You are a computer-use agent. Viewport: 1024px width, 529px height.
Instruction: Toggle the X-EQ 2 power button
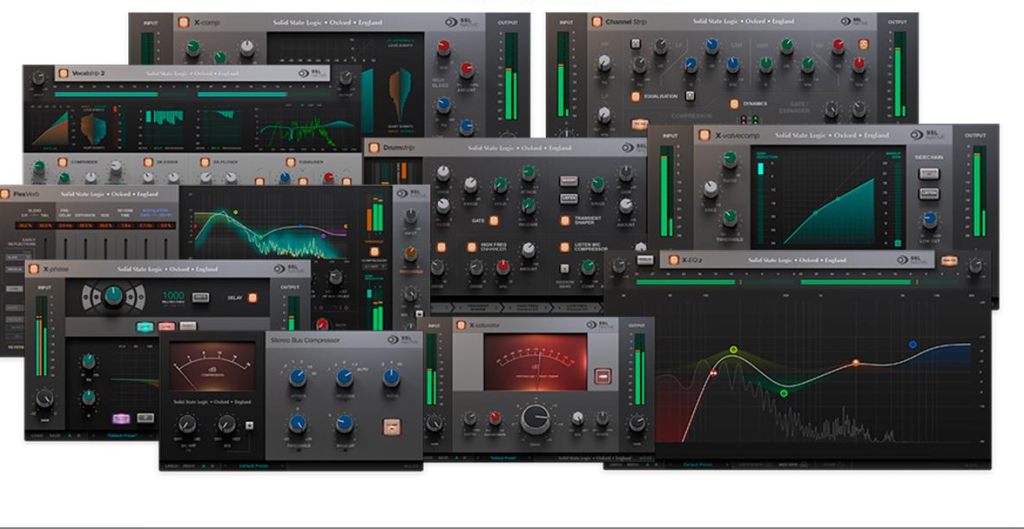coord(672,260)
